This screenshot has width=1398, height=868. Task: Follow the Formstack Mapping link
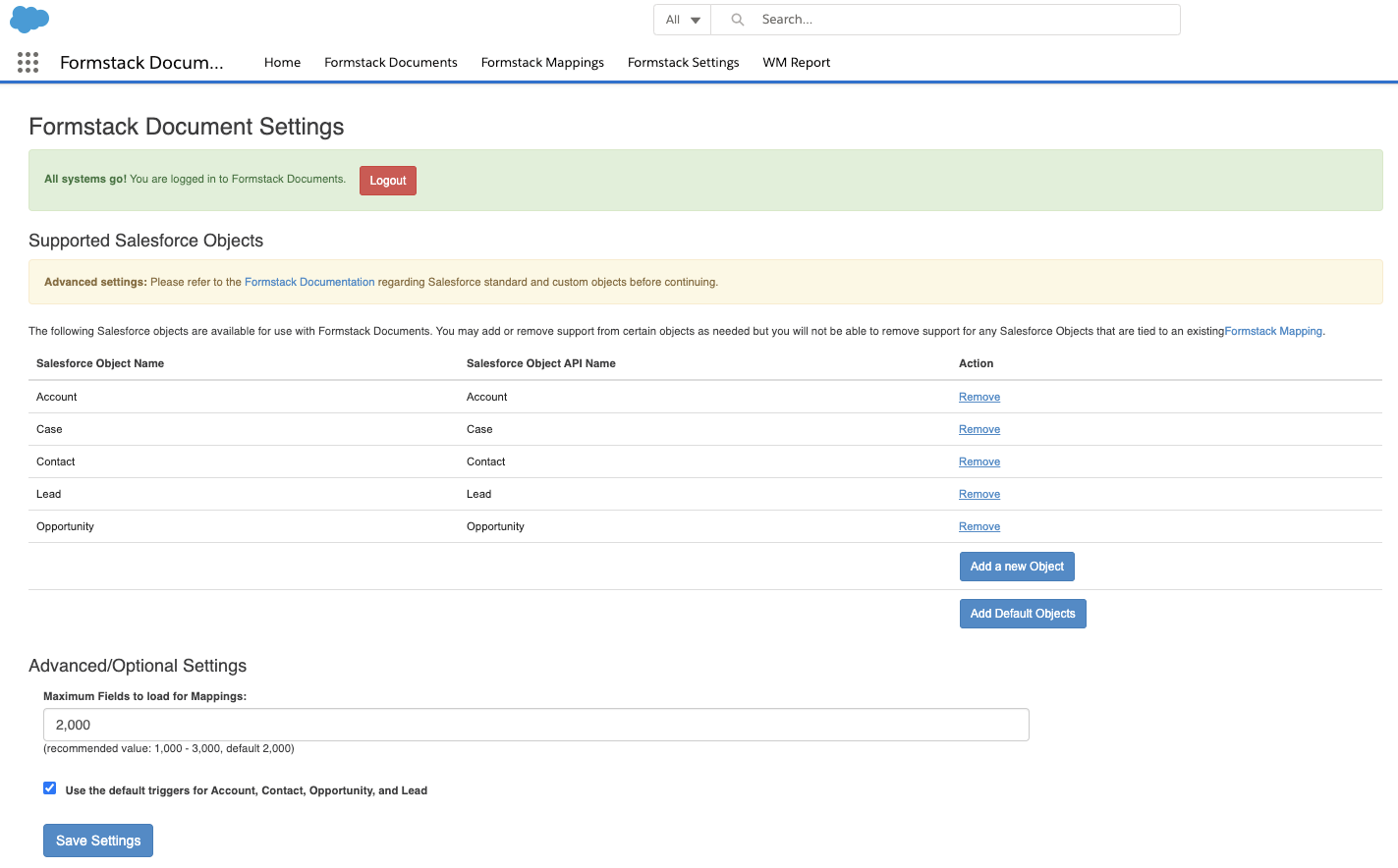1273,332
